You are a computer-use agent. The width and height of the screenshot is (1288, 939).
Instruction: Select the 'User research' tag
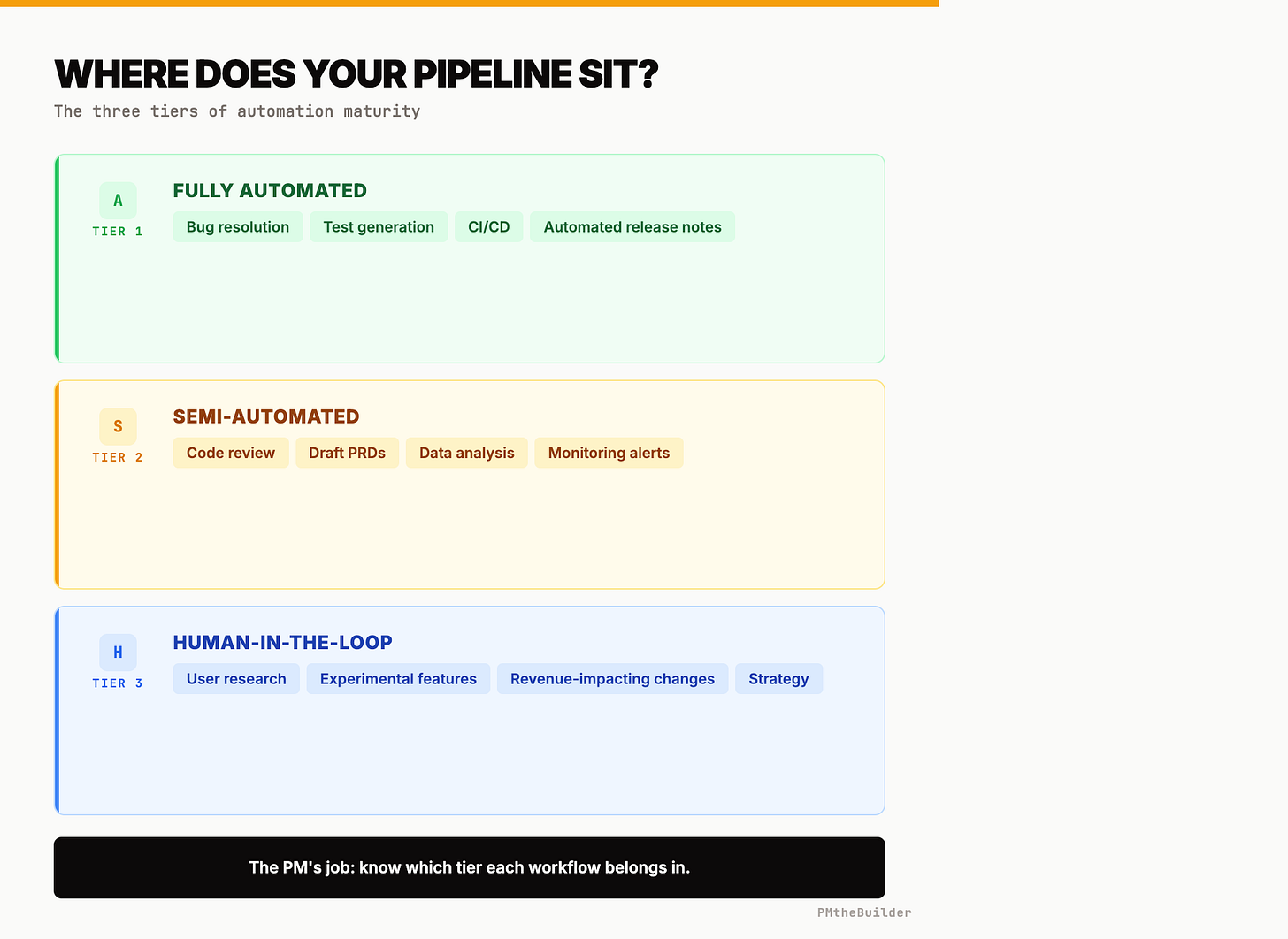[236, 679]
